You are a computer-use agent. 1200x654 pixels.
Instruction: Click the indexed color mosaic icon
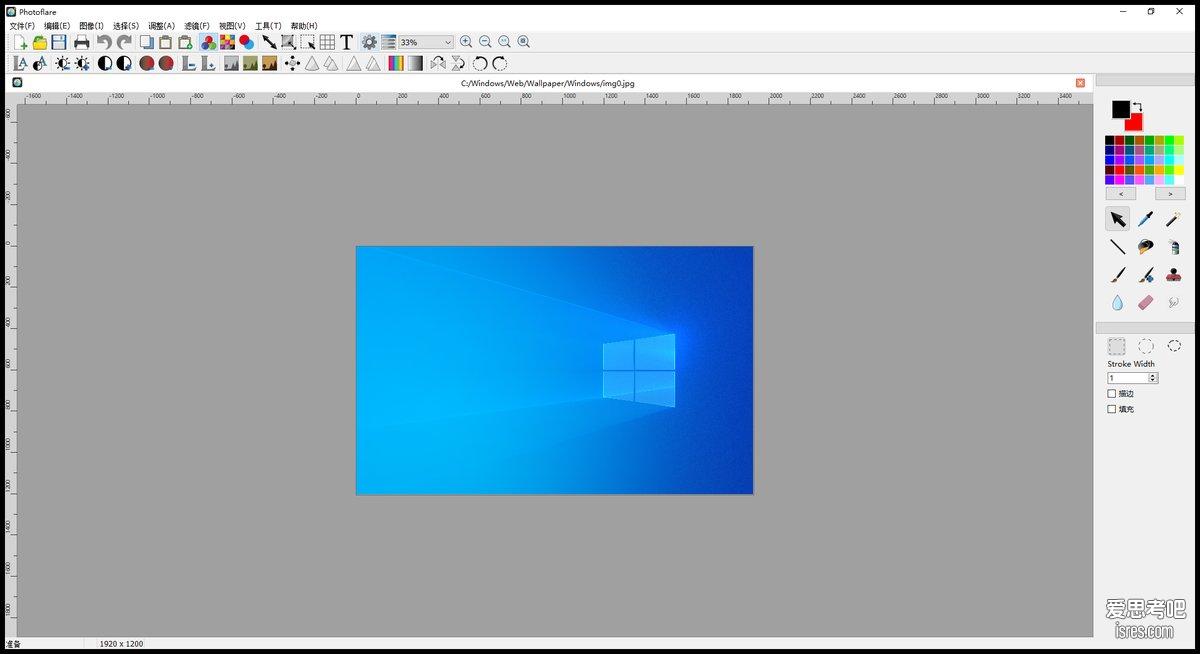coord(227,42)
